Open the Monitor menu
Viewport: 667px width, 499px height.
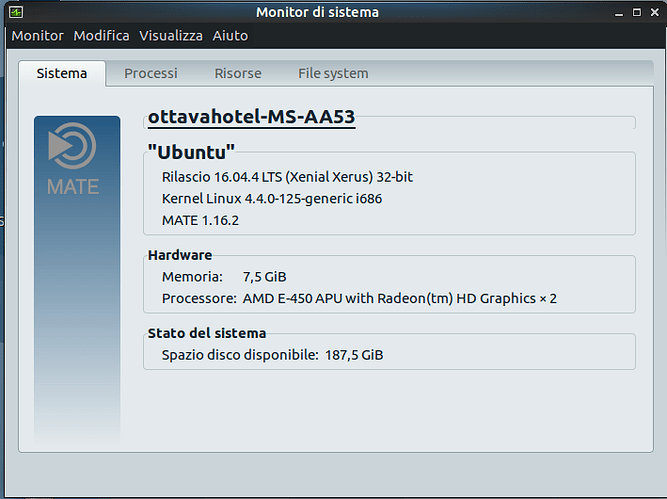coord(37,36)
